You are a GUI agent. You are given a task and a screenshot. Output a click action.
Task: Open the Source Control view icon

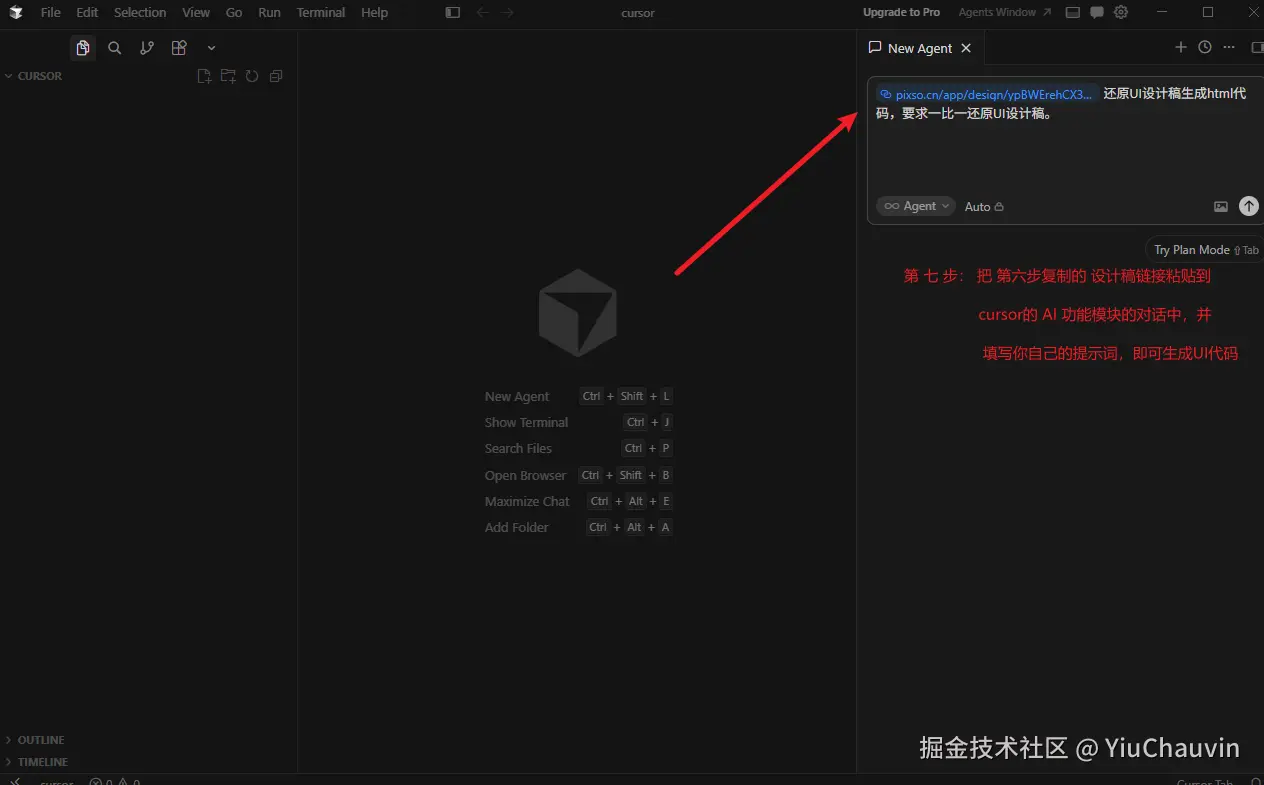(x=147, y=48)
